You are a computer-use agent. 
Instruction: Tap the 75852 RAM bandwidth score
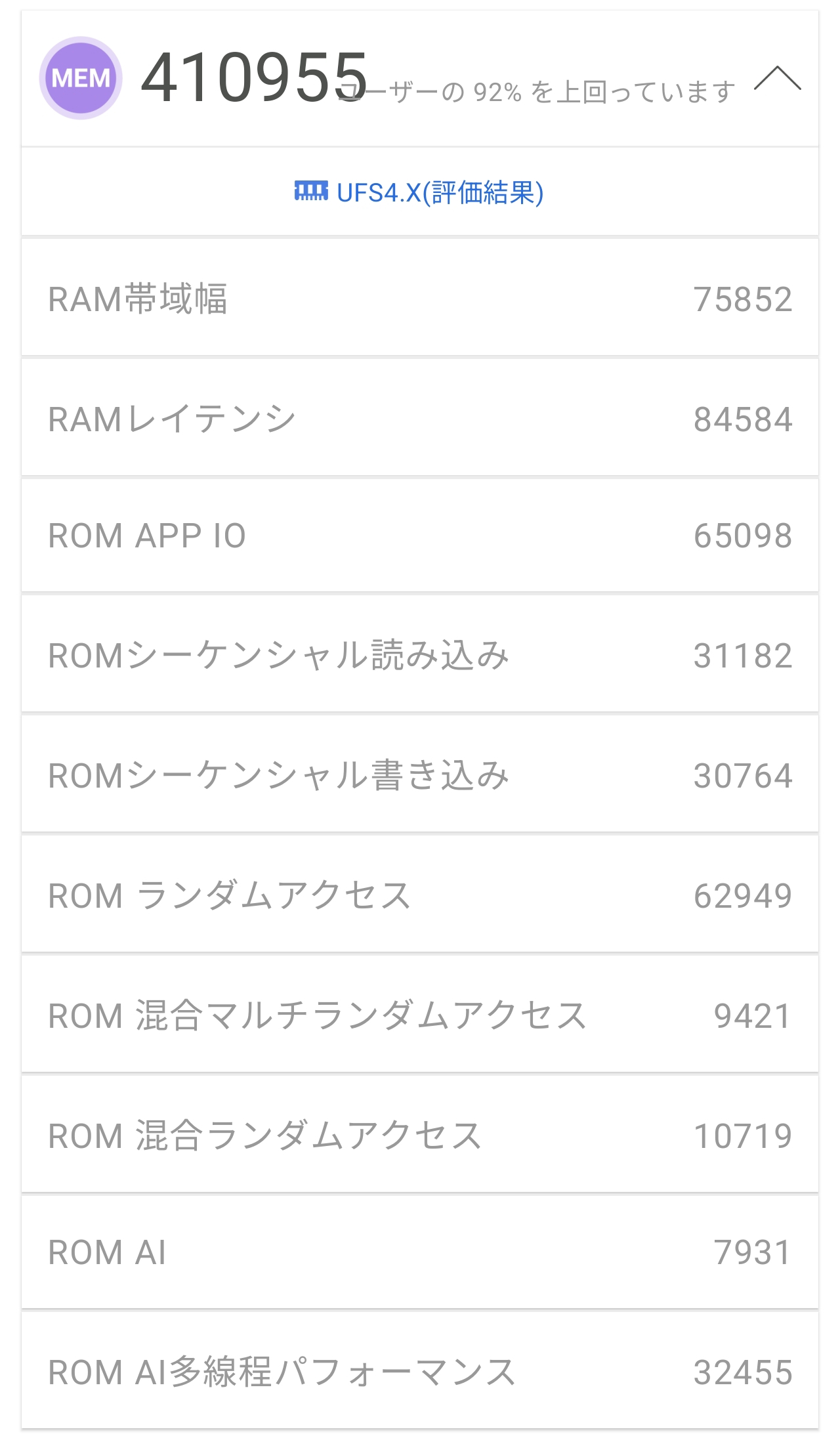[743, 299]
